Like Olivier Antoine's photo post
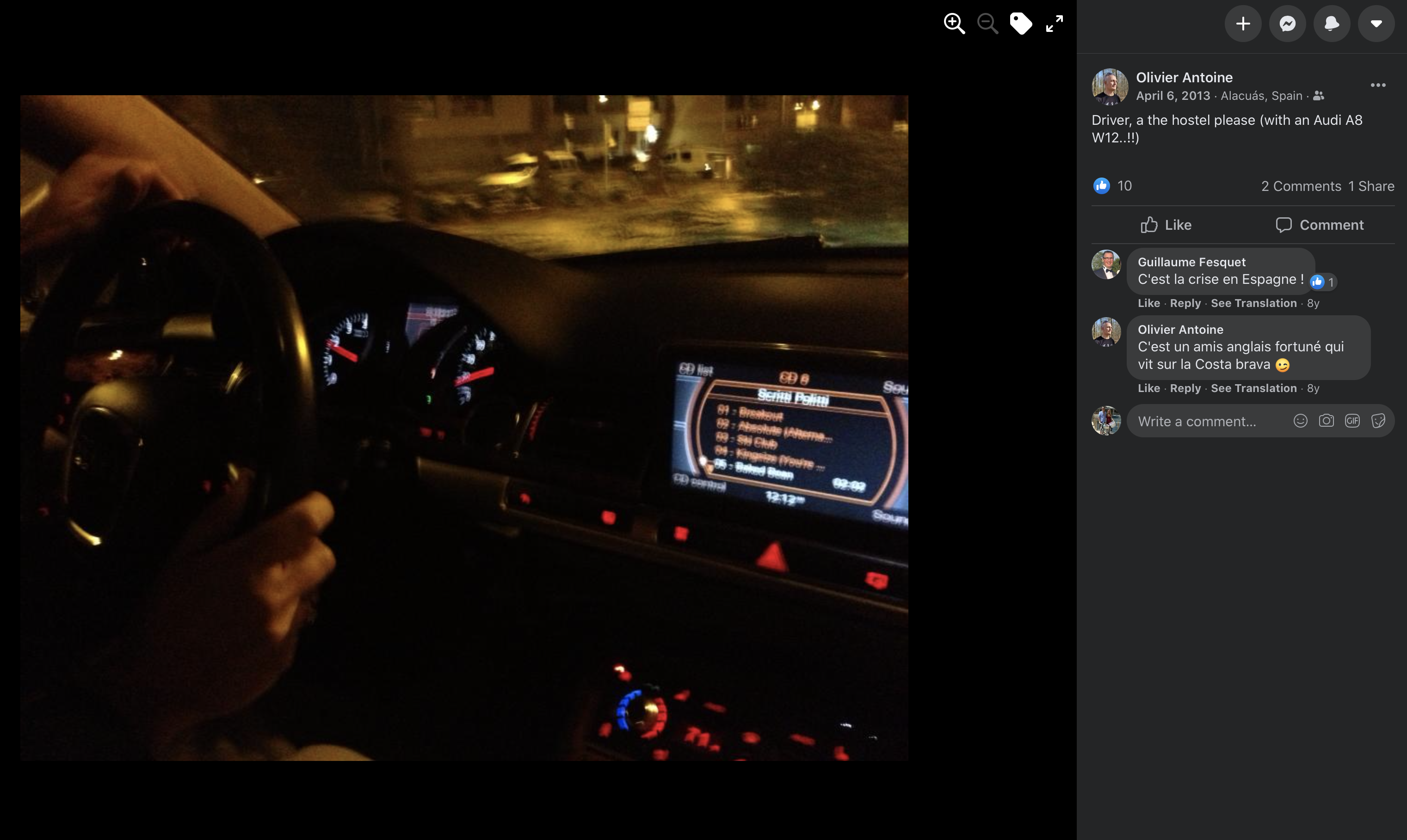This screenshot has width=1407, height=840. pyautogui.click(x=1166, y=225)
